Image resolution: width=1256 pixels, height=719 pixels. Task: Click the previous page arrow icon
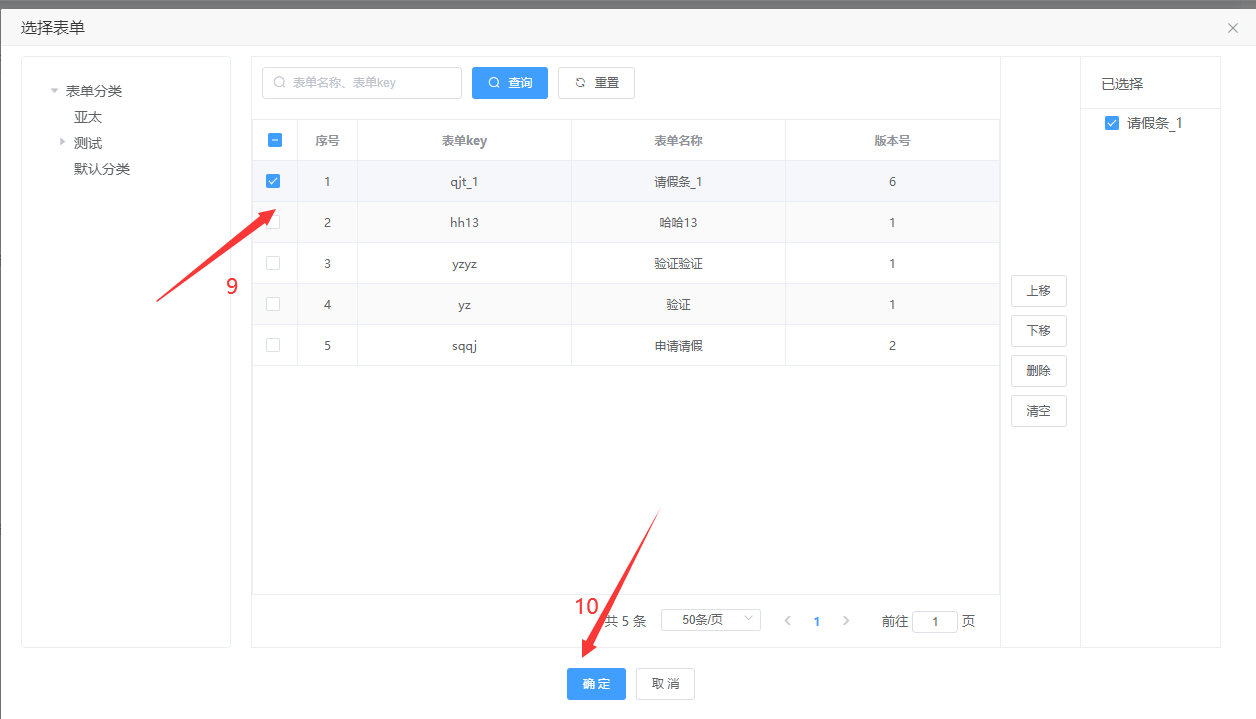pyautogui.click(x=788, y=621)
